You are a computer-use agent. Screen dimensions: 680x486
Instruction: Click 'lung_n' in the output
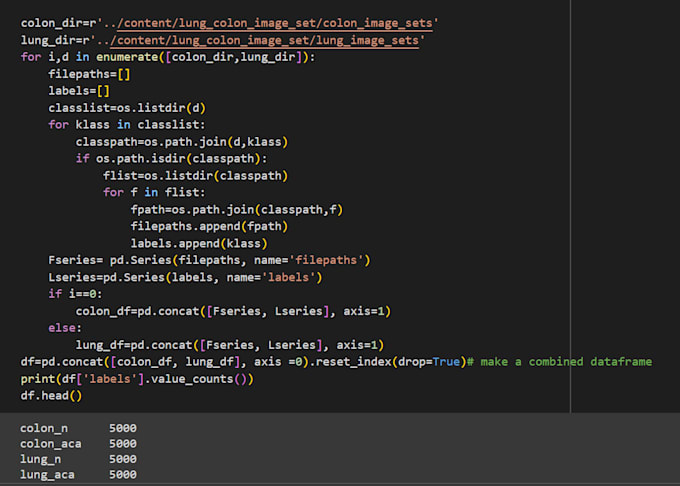point(40,459)
